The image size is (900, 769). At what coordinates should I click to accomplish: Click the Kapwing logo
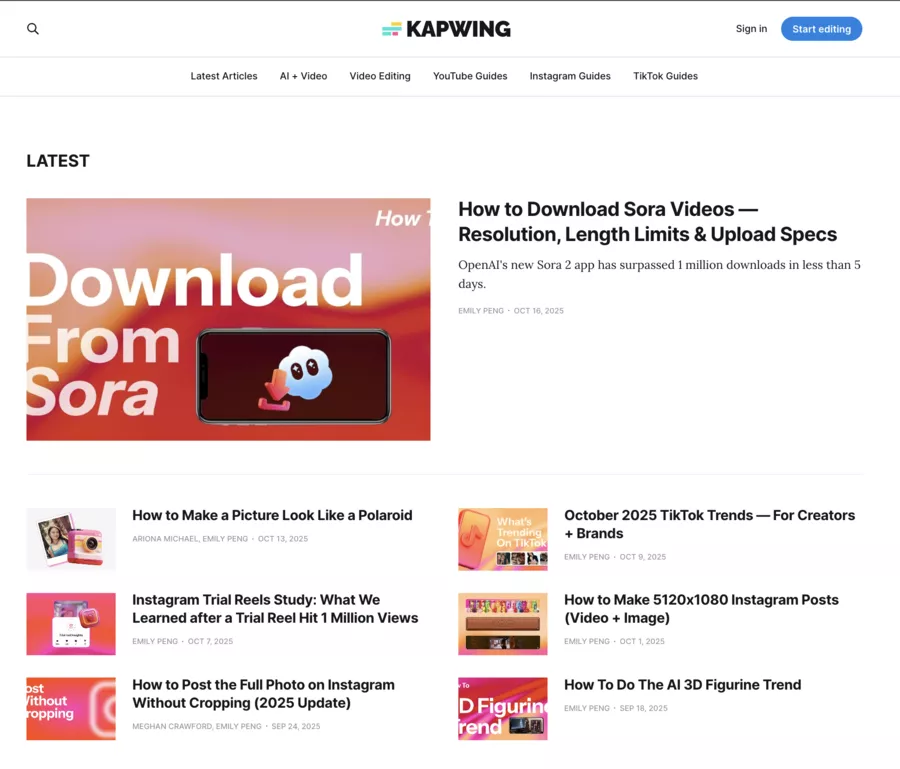445,29
